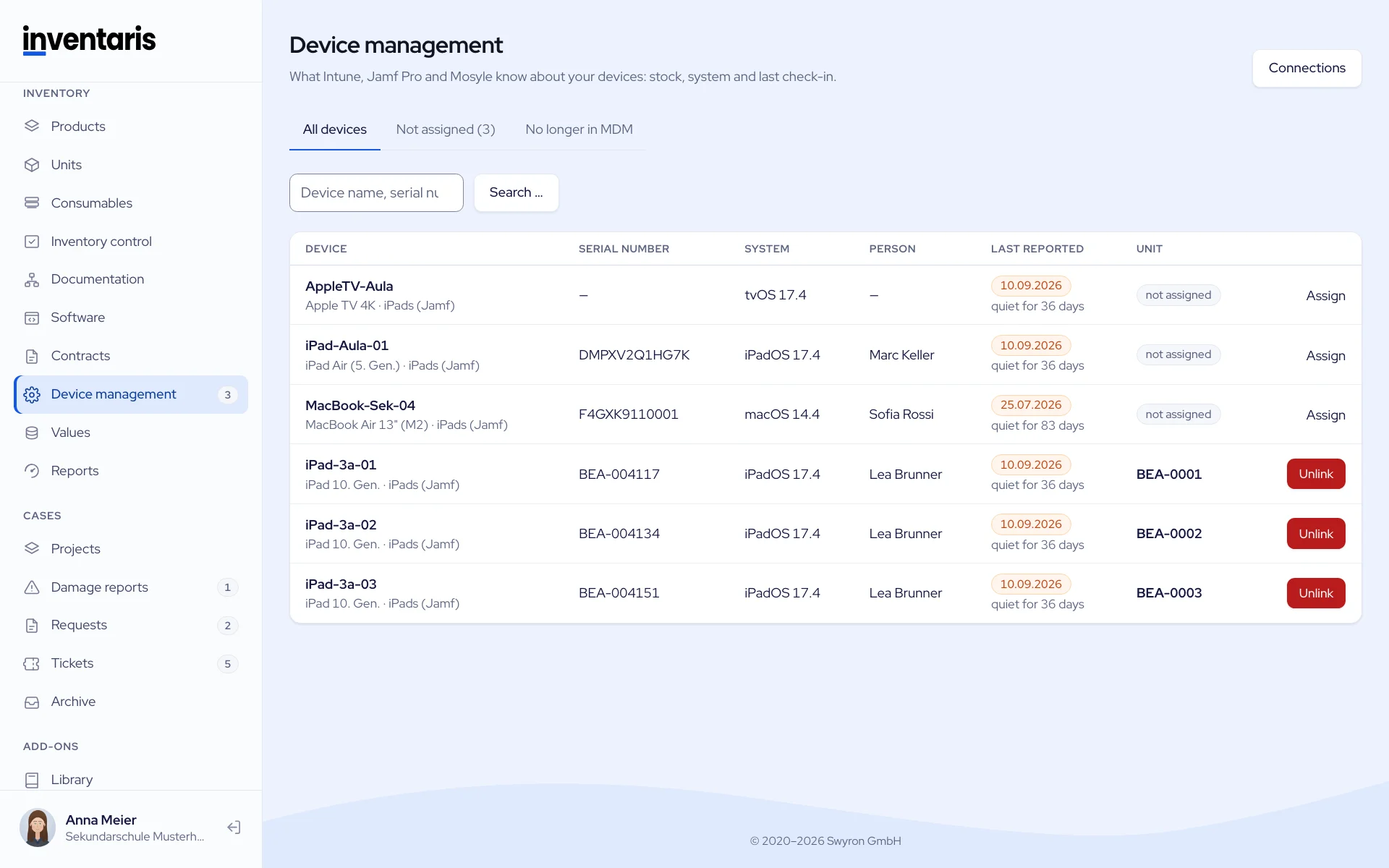Click serial number DMPXV2Q1HG7K
The image size is (1389, 868).
coord(634,355)
